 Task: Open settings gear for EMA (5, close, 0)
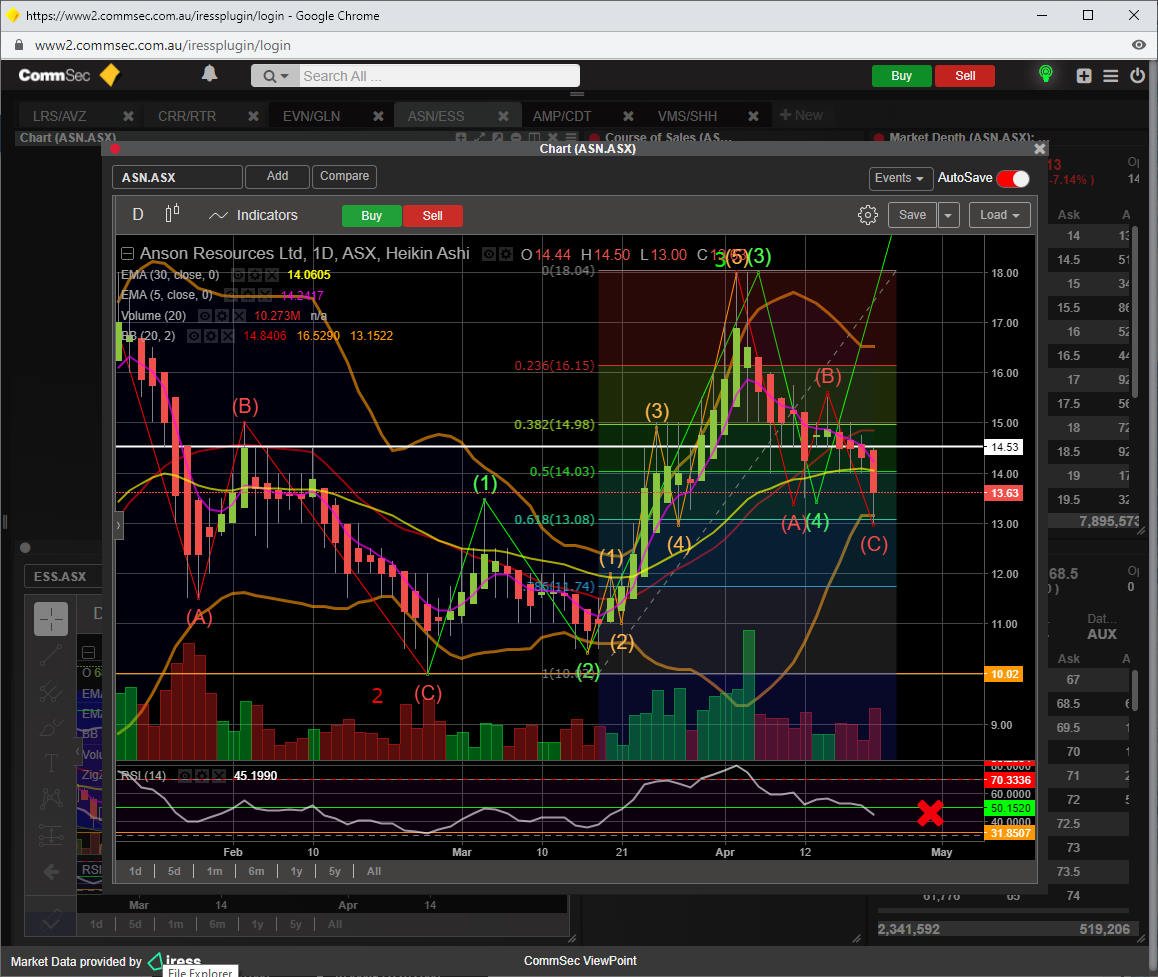[247, 295]
